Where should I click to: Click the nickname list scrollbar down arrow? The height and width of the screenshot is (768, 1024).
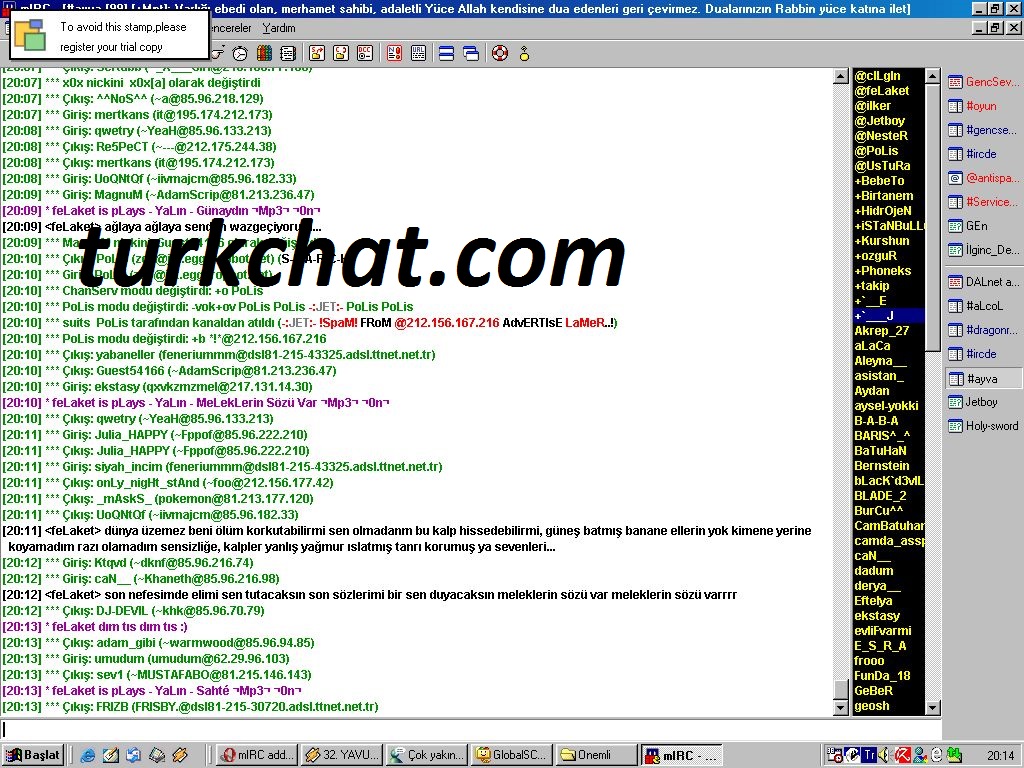[933, 707]
